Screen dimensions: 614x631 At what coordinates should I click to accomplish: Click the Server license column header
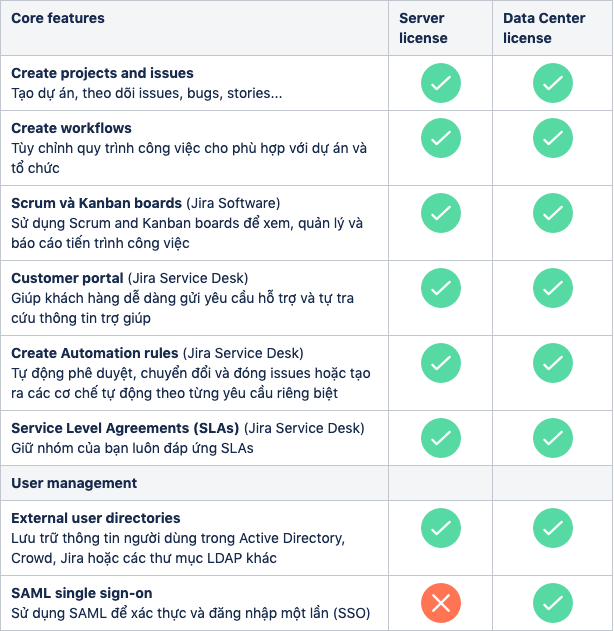tap(423, 28)
